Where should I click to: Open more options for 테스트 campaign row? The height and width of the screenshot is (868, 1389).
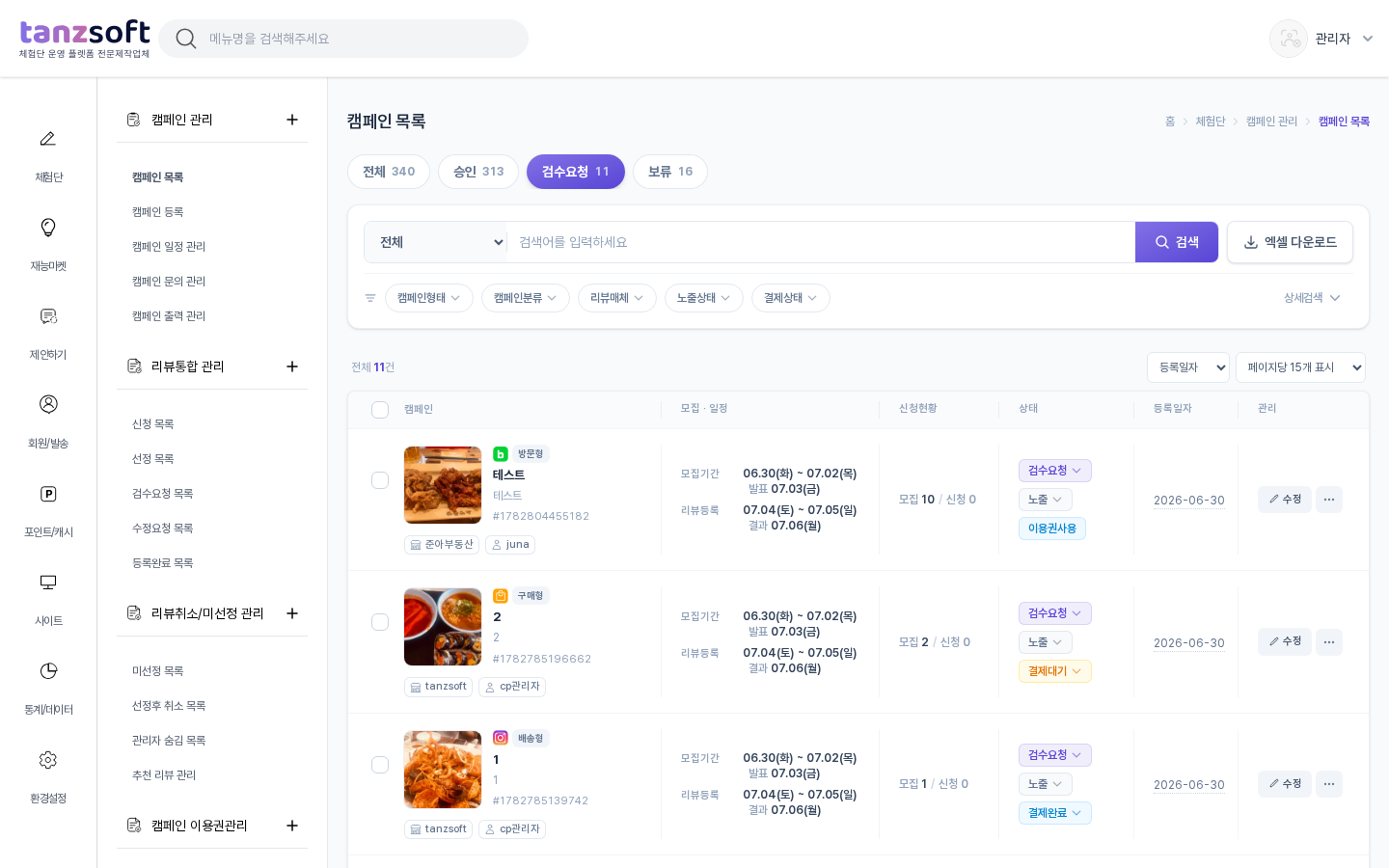1329,500
